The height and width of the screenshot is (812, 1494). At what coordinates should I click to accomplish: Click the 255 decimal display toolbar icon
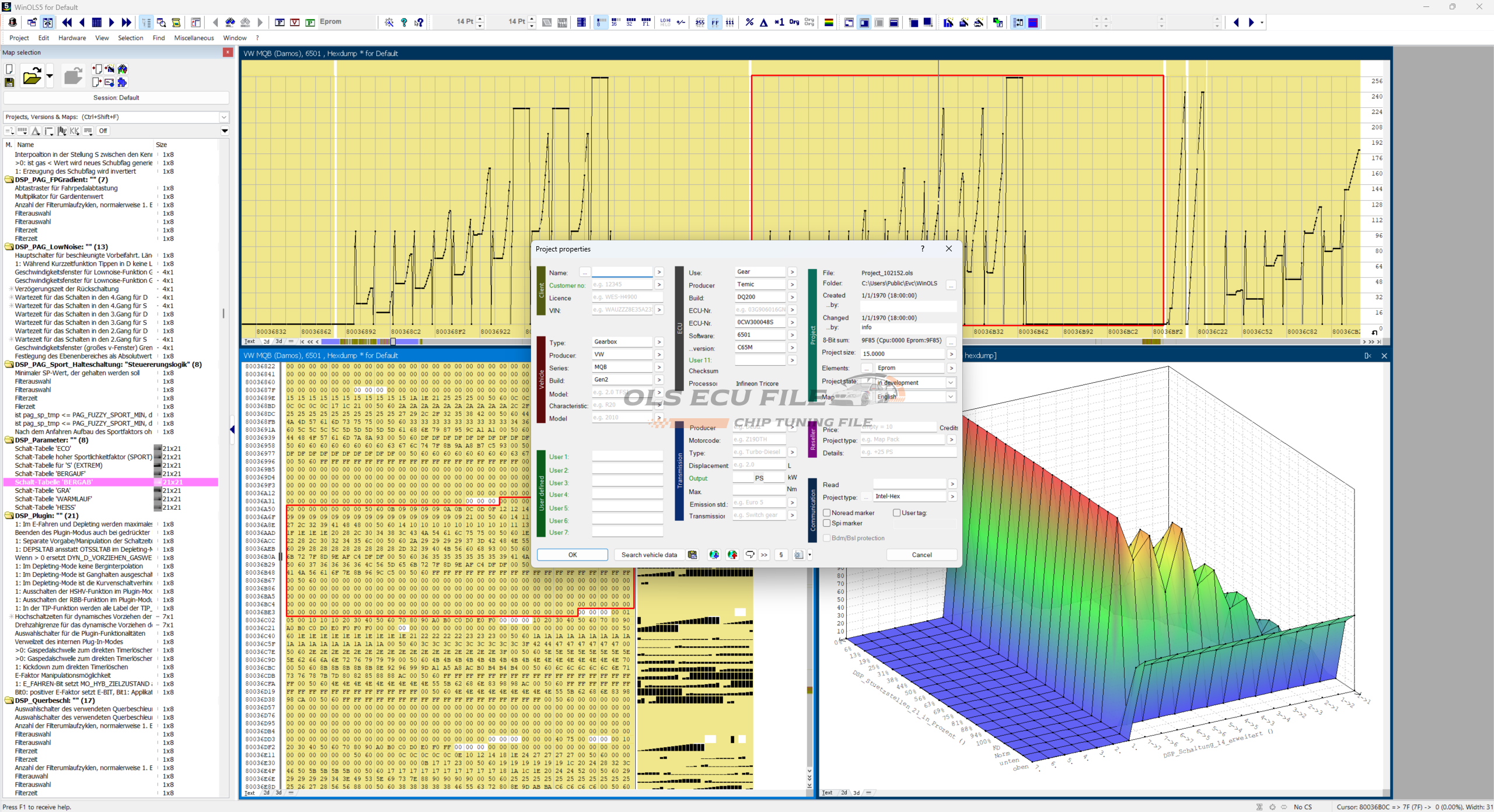pyautogui.click(x=700, y=22)
